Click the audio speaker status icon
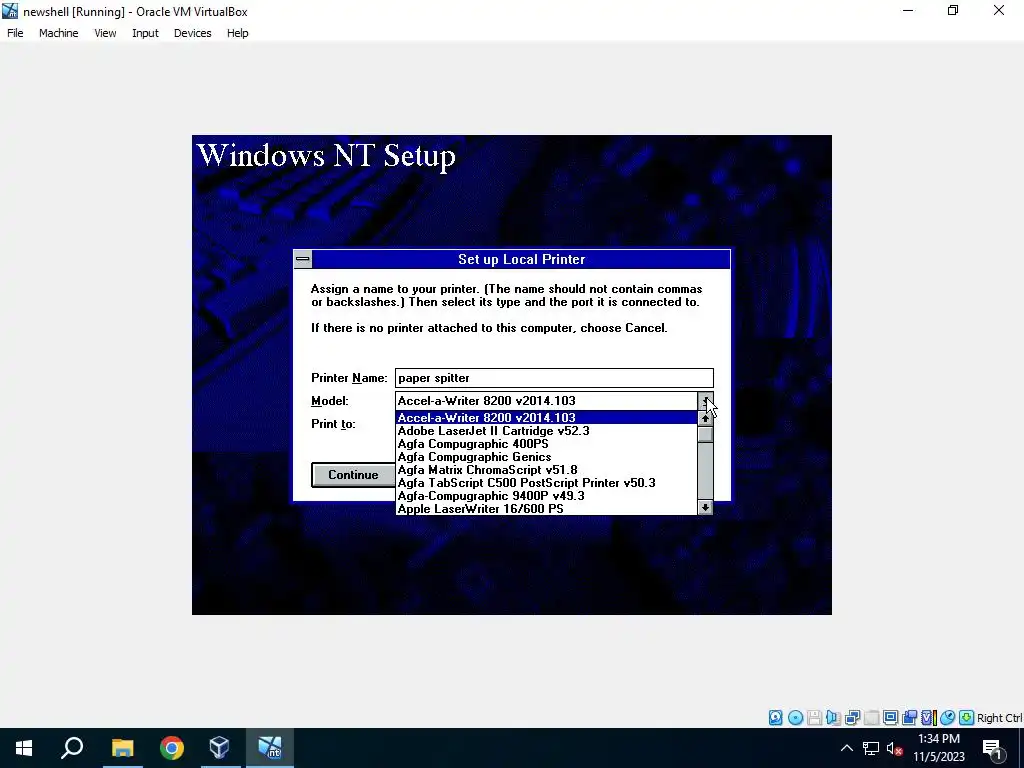Image resolution: width=1024 pixels, height=768 pixels. pos(833,718)
